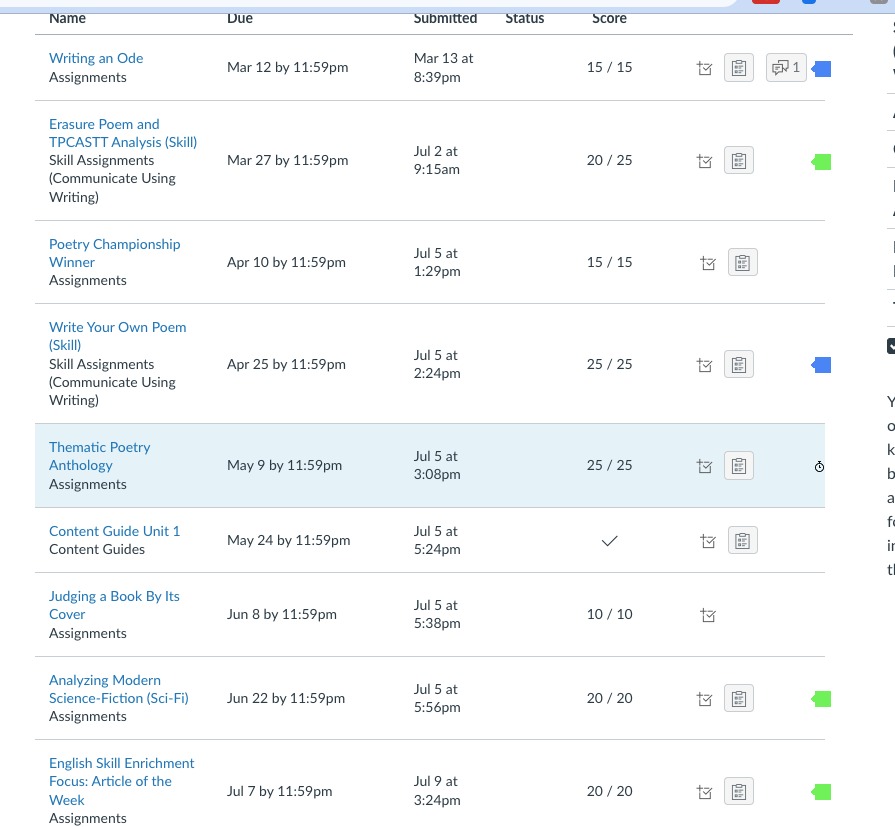Click the blue tag on Writing an Ode
The width and height of the screenshot is (895, 827).
click(x=822, y=68)
